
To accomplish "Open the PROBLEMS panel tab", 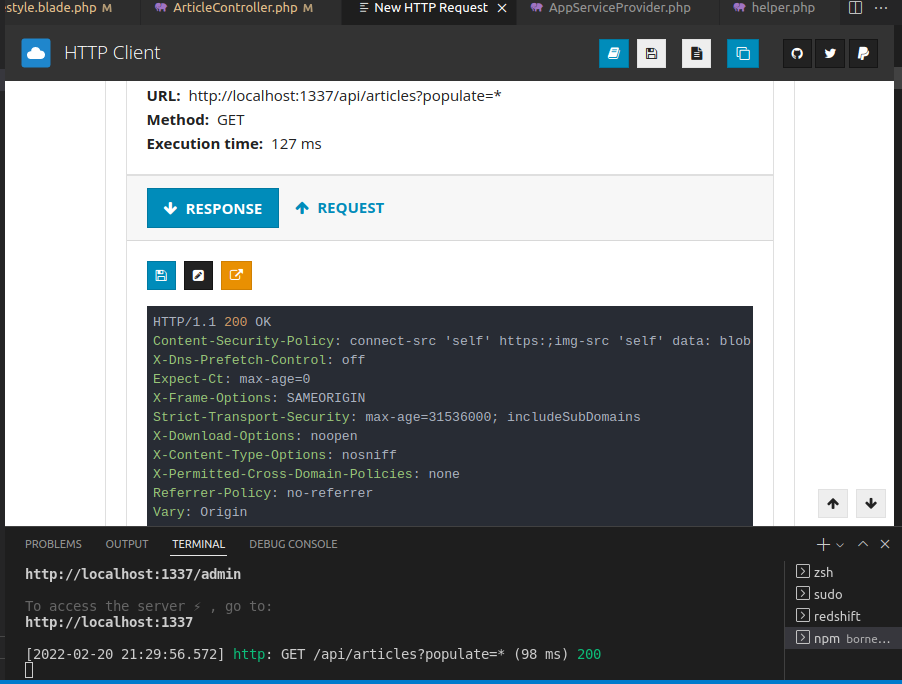I will 53,544.
